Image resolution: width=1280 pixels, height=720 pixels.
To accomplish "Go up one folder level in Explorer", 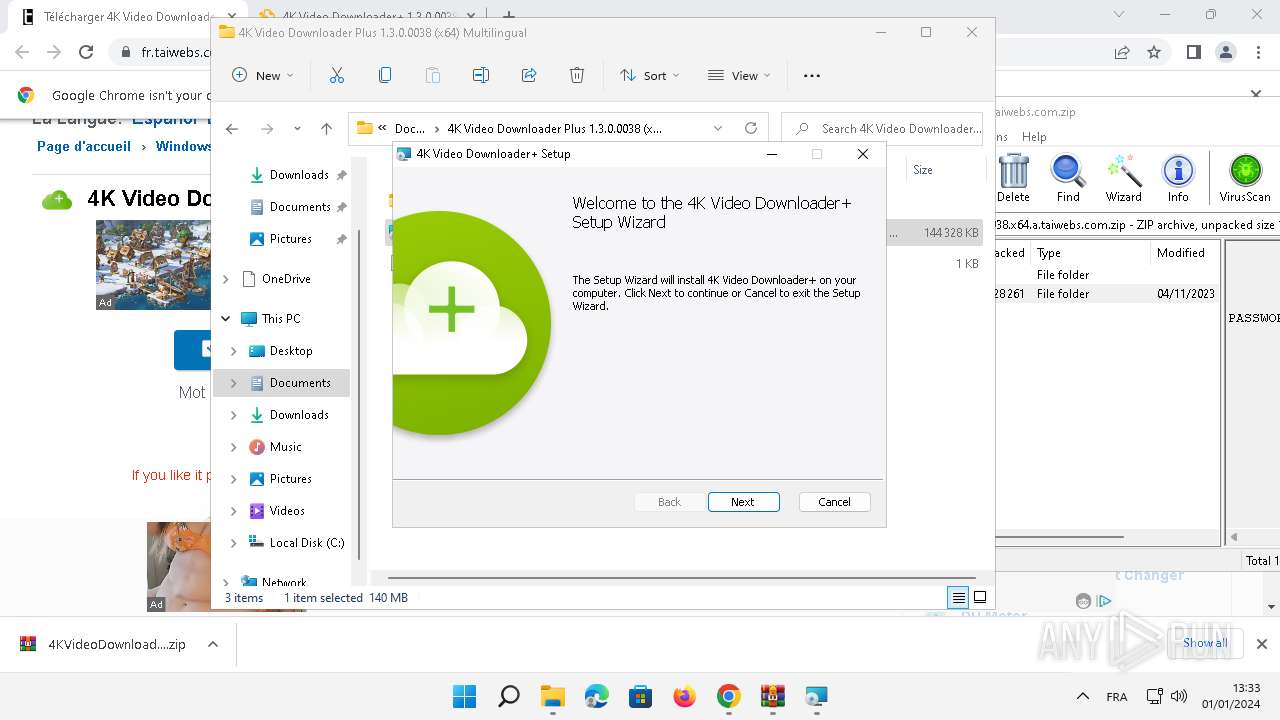I will tap(326, 128).
